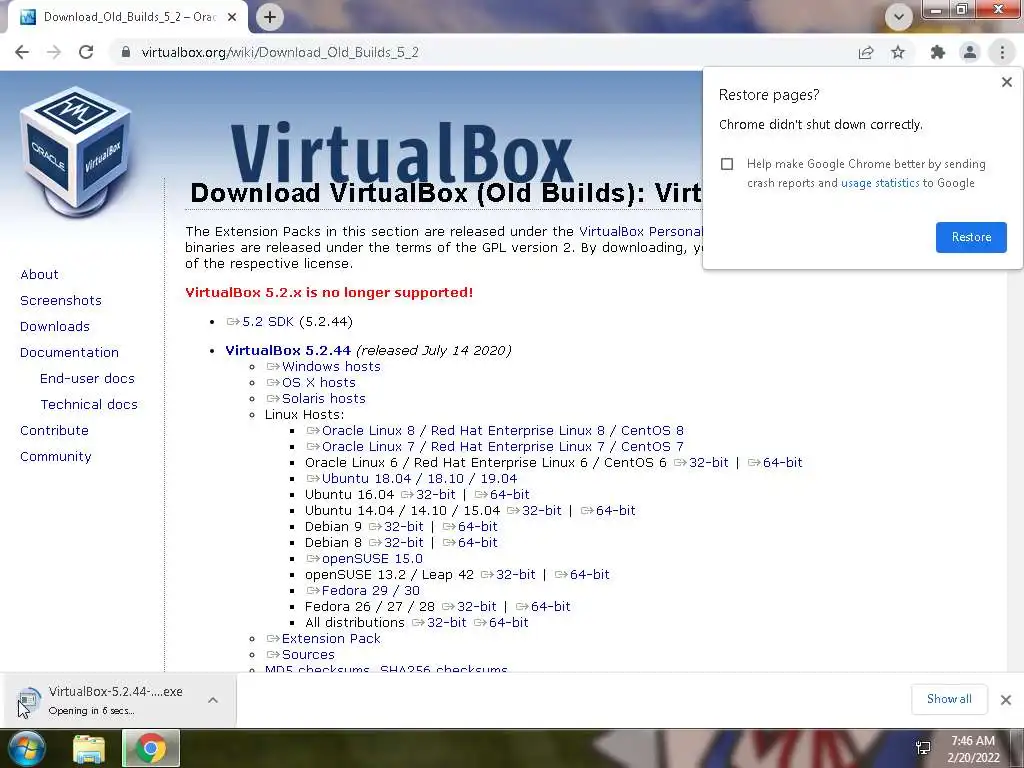1024x768 pixels.
Task: Open the extensions puzzle icon
Action: click(938, 52)
